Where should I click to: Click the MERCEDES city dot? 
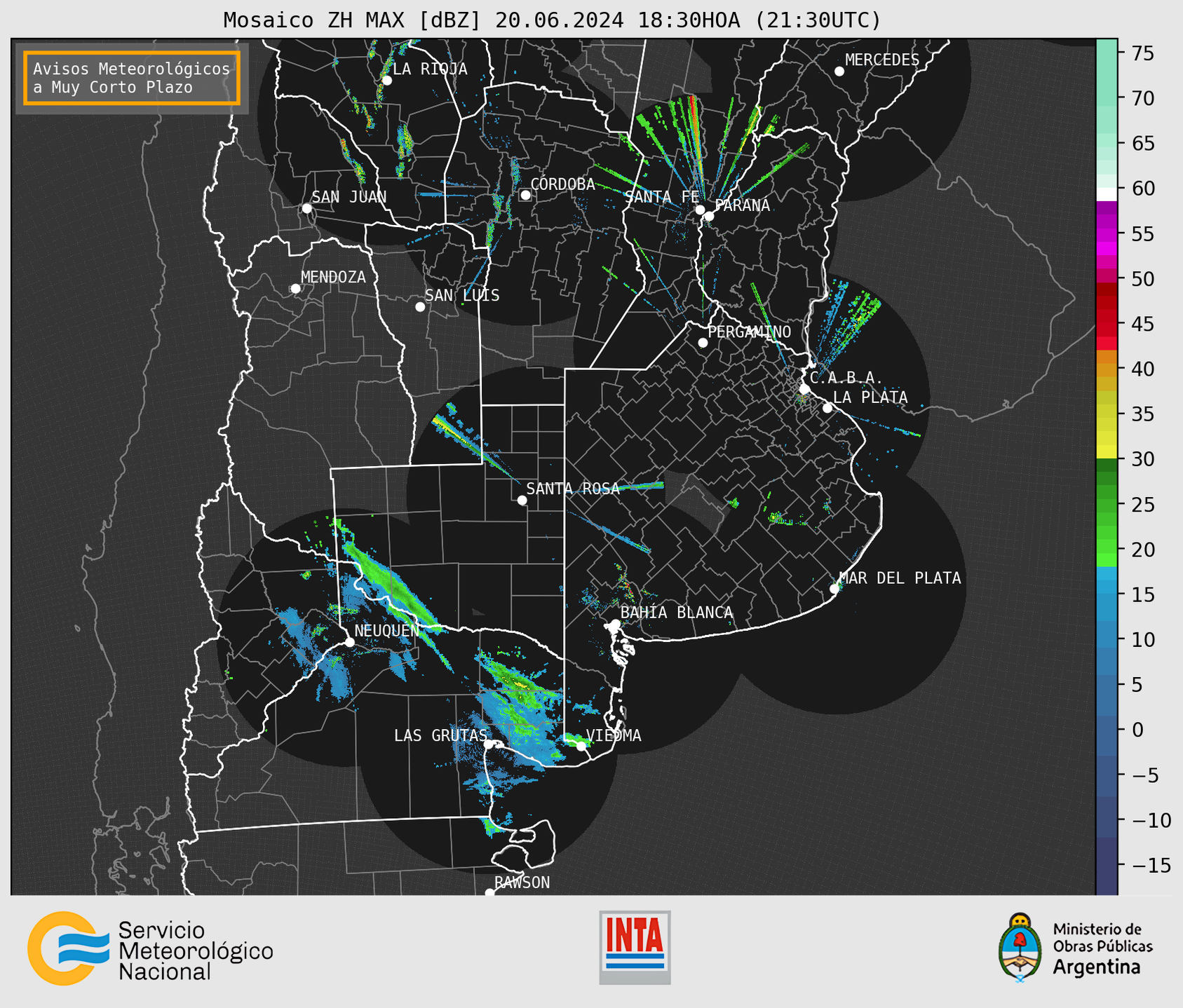coord(839,71)
